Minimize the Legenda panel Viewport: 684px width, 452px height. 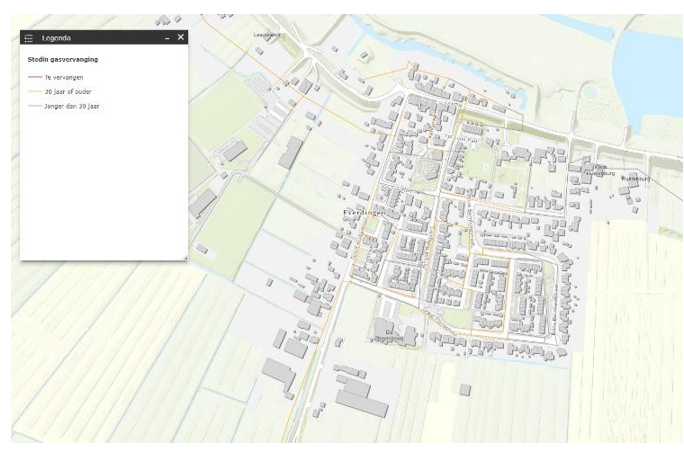tap(167, 37)
